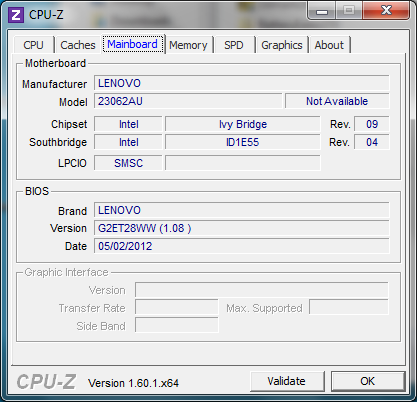Click the BIOS Date 05/02/2012
Image resolution: width=417 pixels, height=402 pixels.
point(242,246)
